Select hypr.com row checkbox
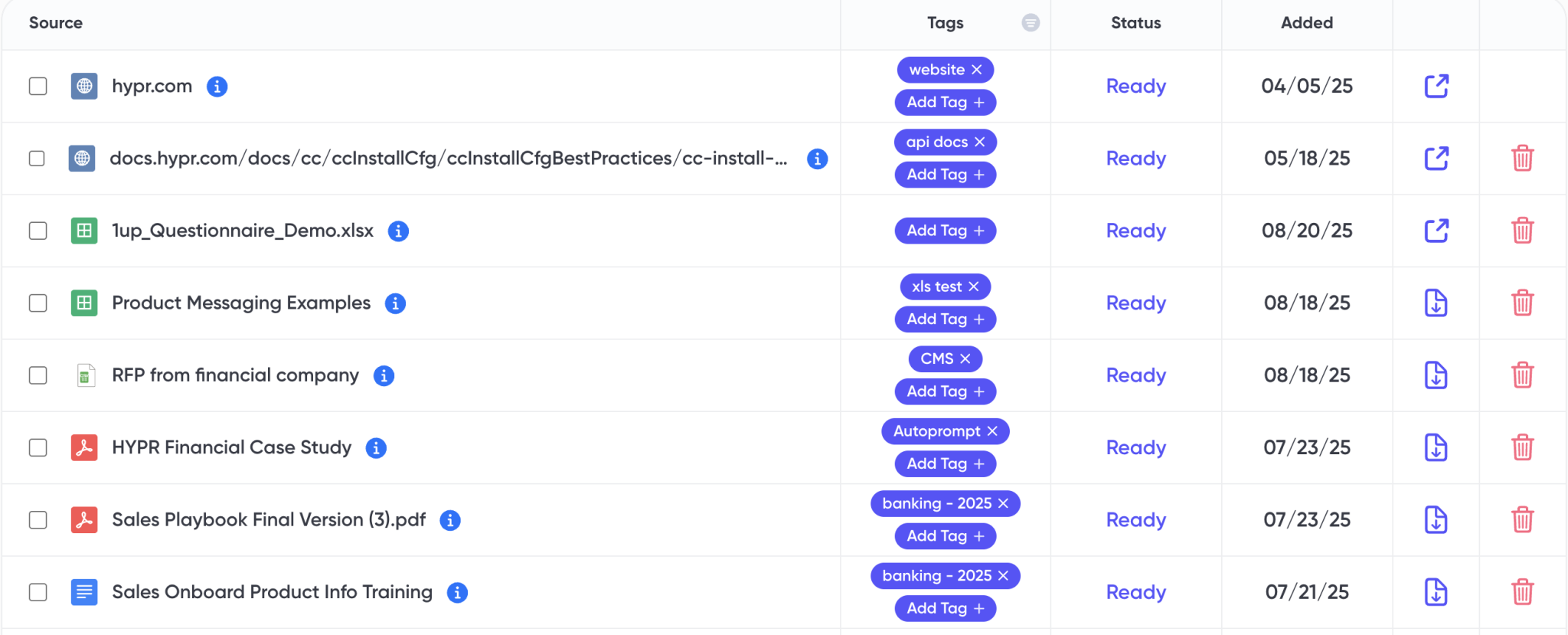The height and width of the screenshot is (635, 1568). coord(38,86)
